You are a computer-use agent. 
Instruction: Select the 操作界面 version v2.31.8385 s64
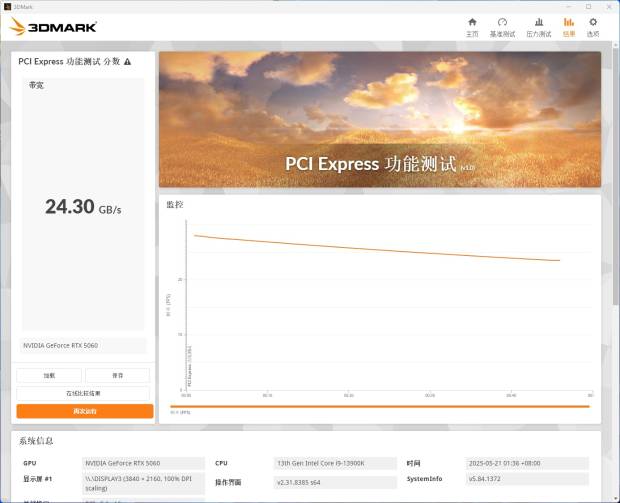click(x=335, y=482)
